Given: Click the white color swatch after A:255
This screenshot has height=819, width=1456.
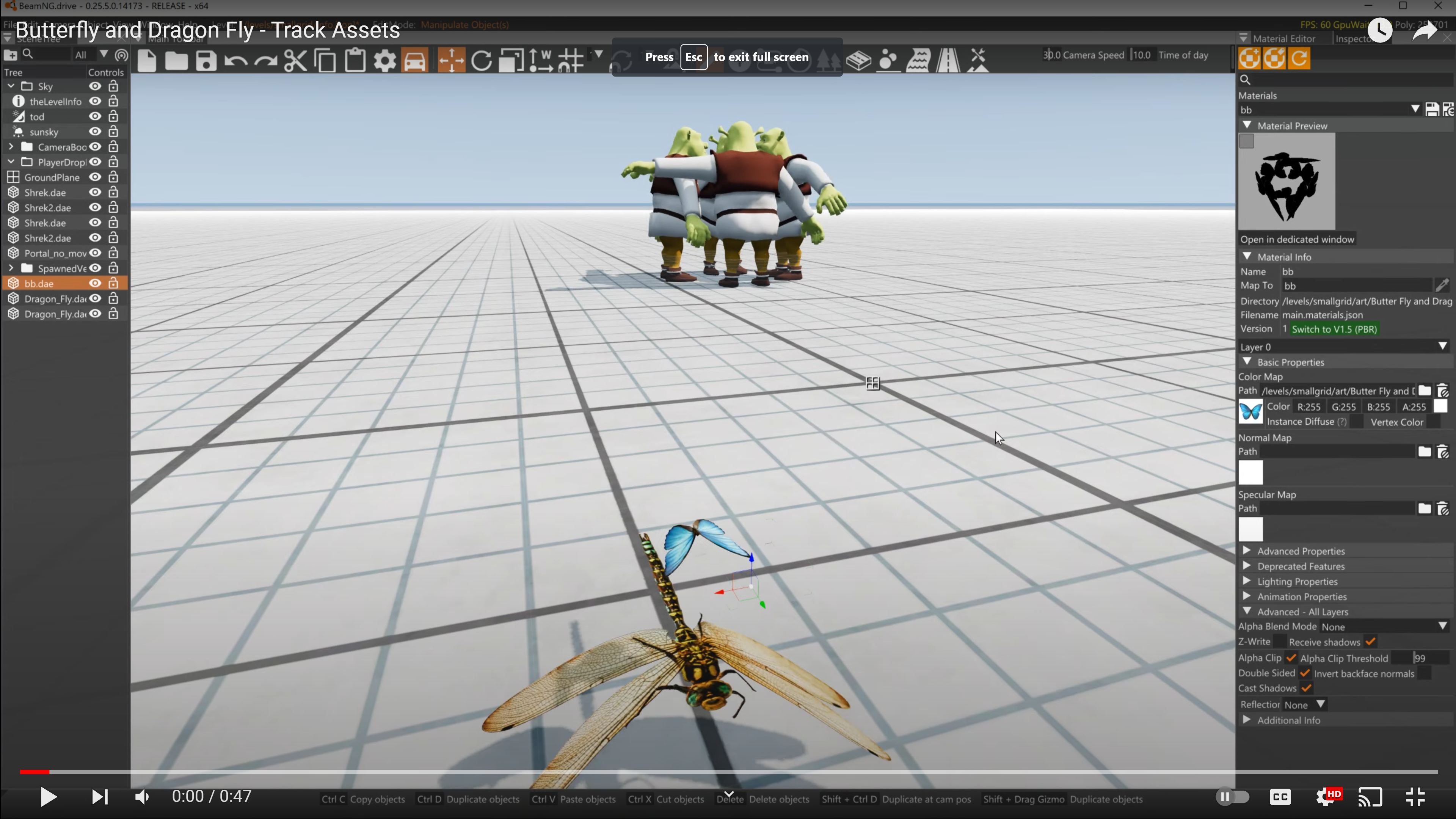Looking at the screenshot, I should (1441, 406).
